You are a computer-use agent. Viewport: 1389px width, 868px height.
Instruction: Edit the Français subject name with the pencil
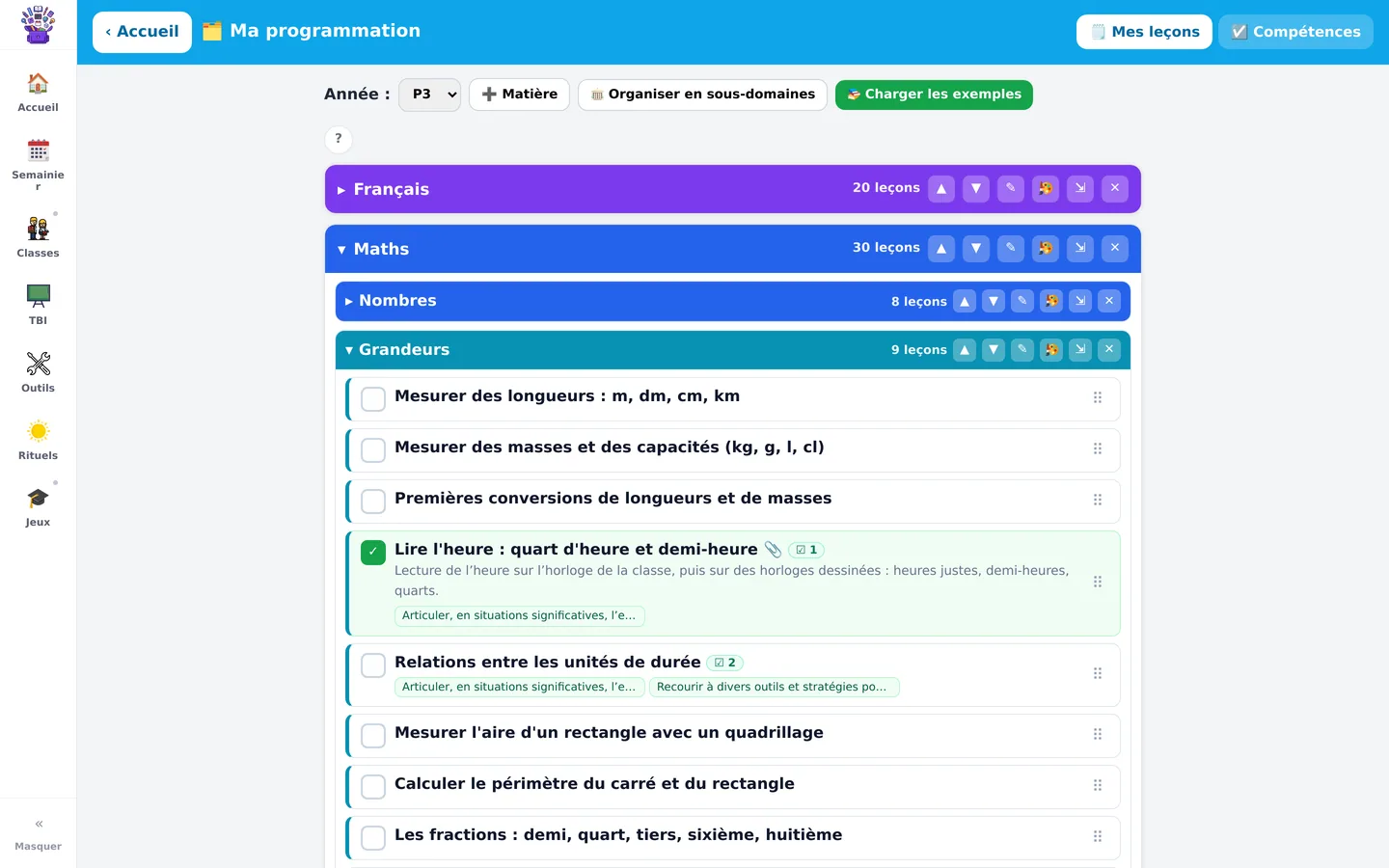[1010, 188]
